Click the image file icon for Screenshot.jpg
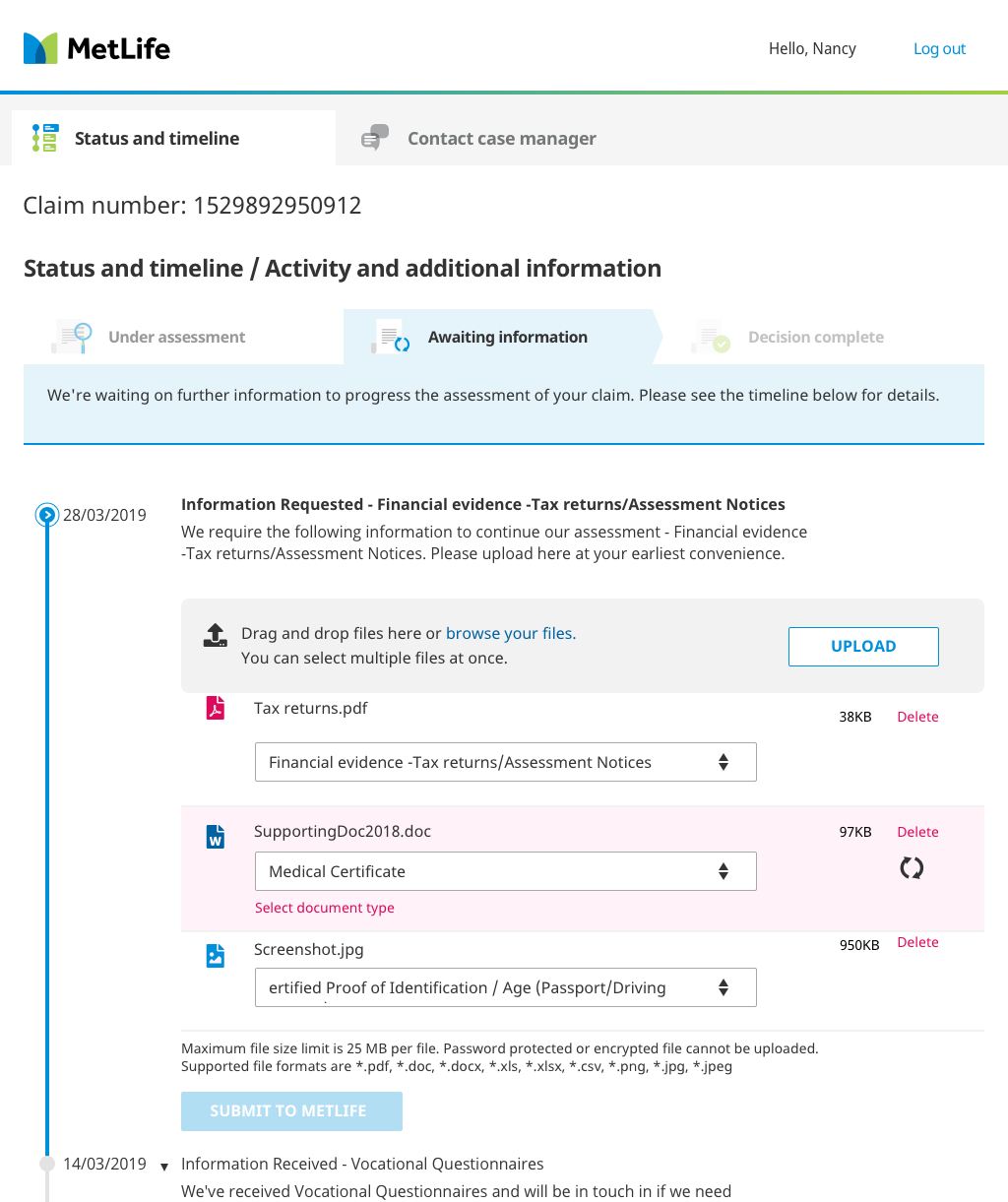This screenshot has height=1202, width=1008. [x=215, y=955]
